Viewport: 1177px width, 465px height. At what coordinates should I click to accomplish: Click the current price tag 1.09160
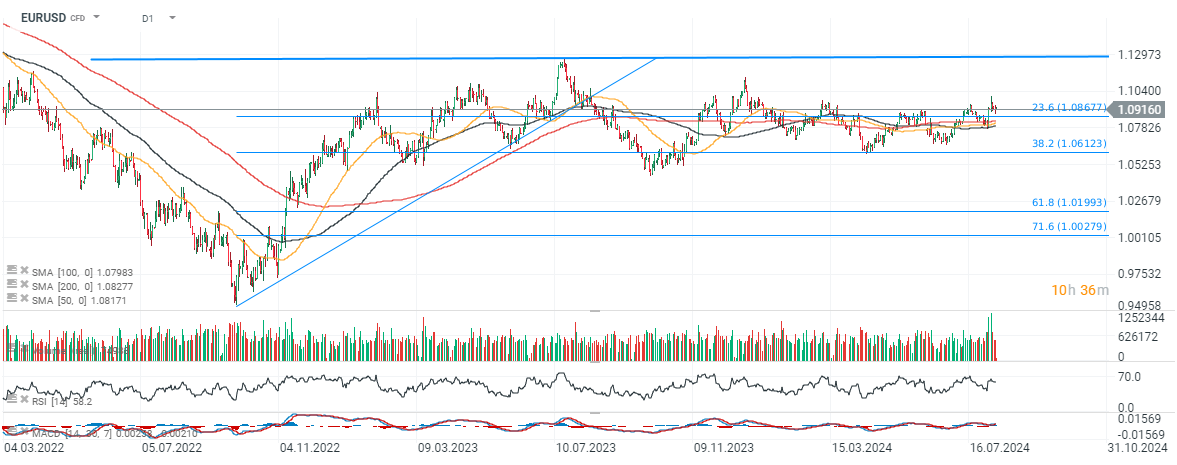(x=1140, y=108)
